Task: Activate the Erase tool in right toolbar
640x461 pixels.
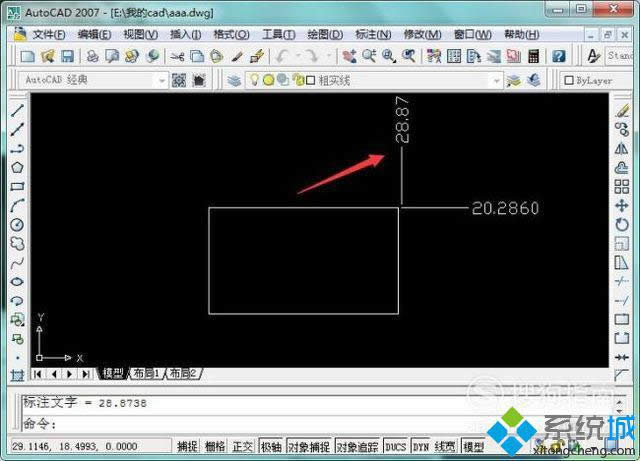Action: [623, 110]
